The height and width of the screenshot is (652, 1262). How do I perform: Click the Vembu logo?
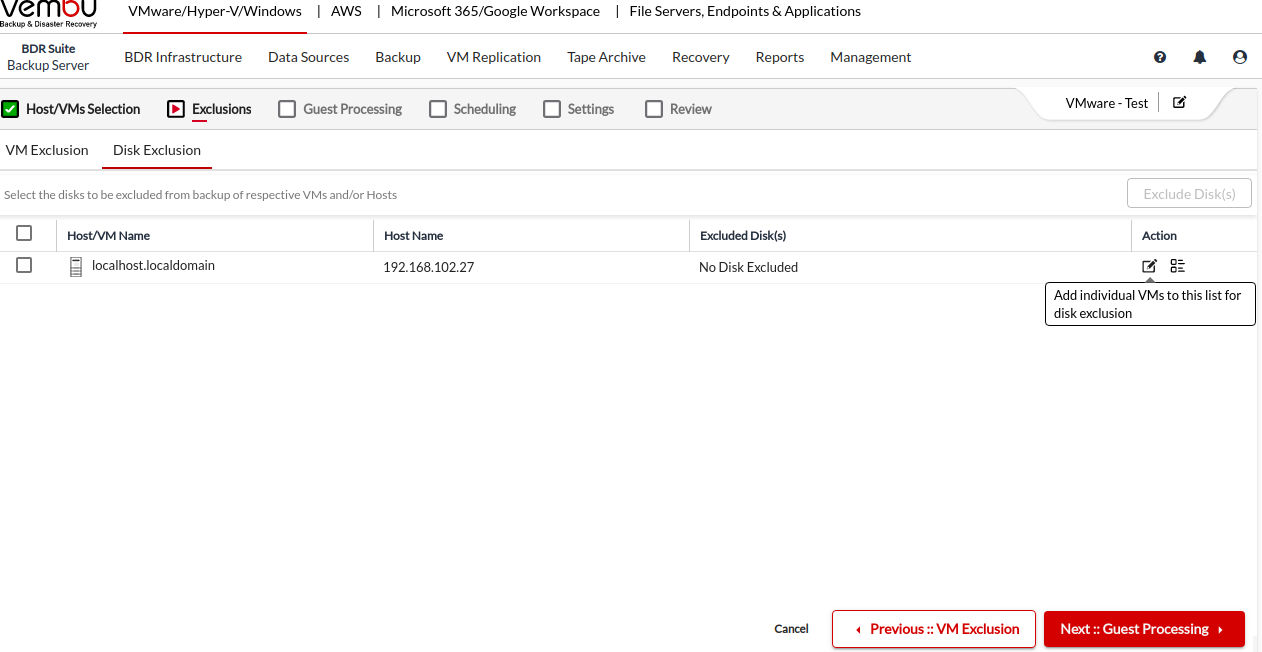pos(49,13)
